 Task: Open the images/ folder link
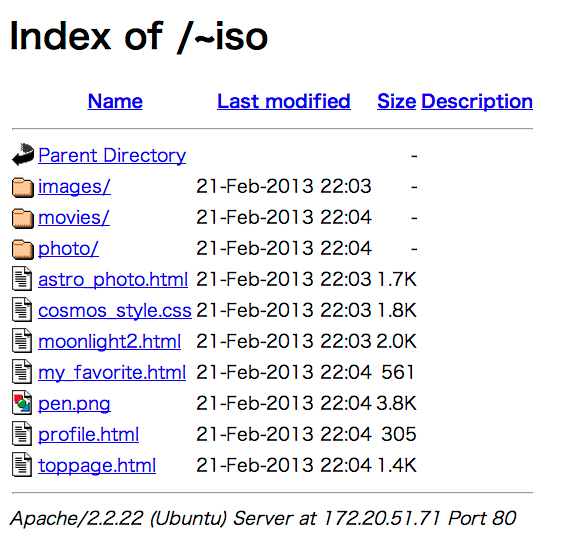click(x=74, y=186)
